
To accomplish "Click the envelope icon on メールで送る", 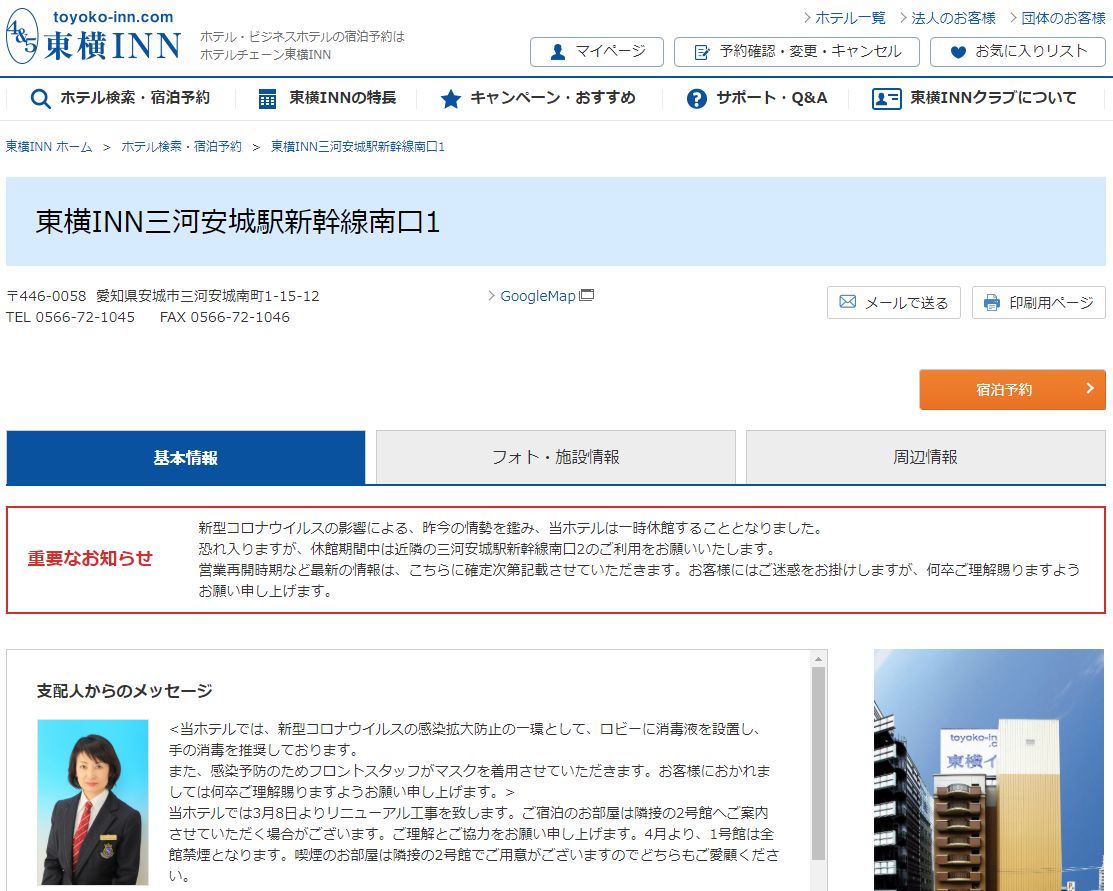I will (848, 302).
